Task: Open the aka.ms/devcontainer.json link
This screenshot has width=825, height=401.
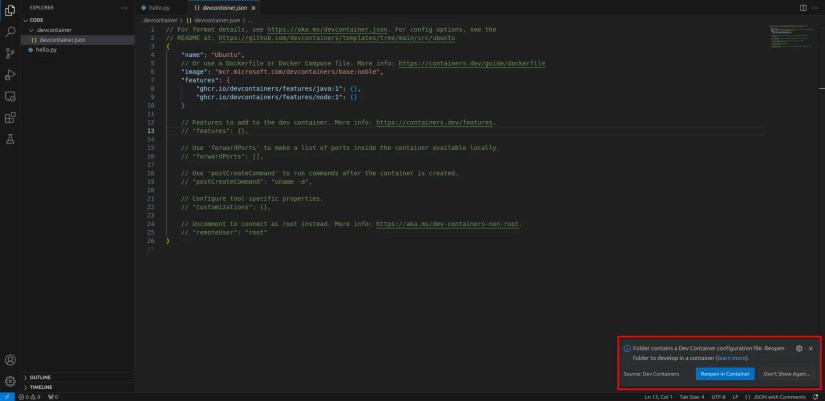Action: coord(328,29)
